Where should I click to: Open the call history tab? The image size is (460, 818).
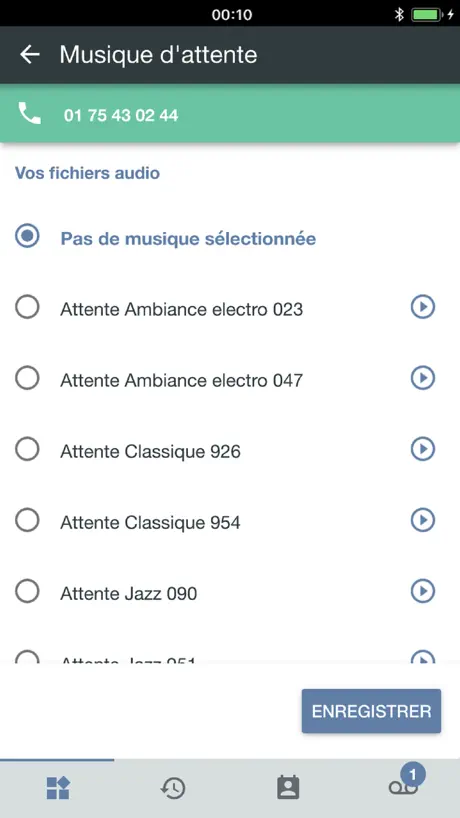tap(173, 788)
